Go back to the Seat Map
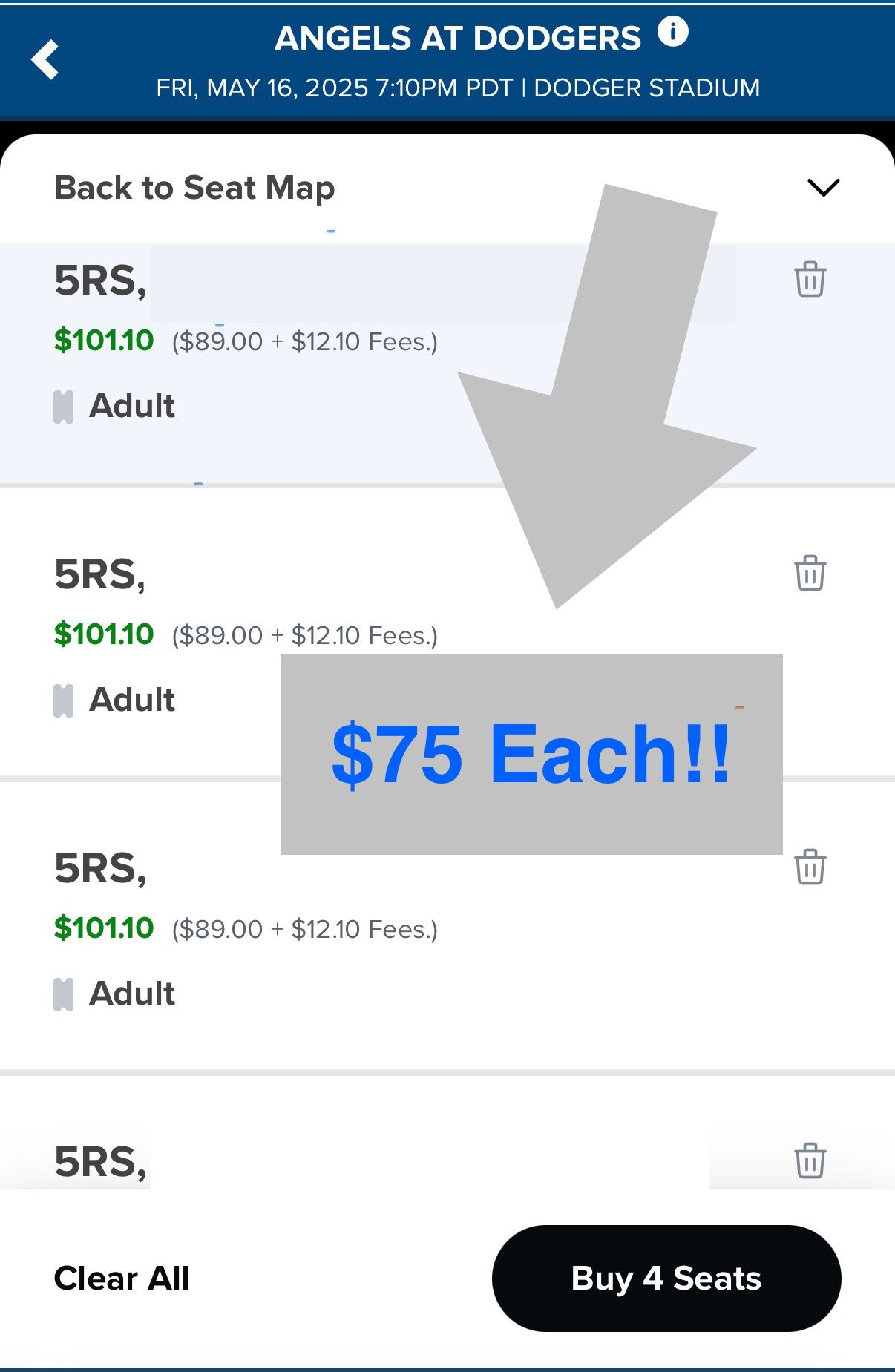Viewport: 895px width, 1372px height. tap(194, 188)
